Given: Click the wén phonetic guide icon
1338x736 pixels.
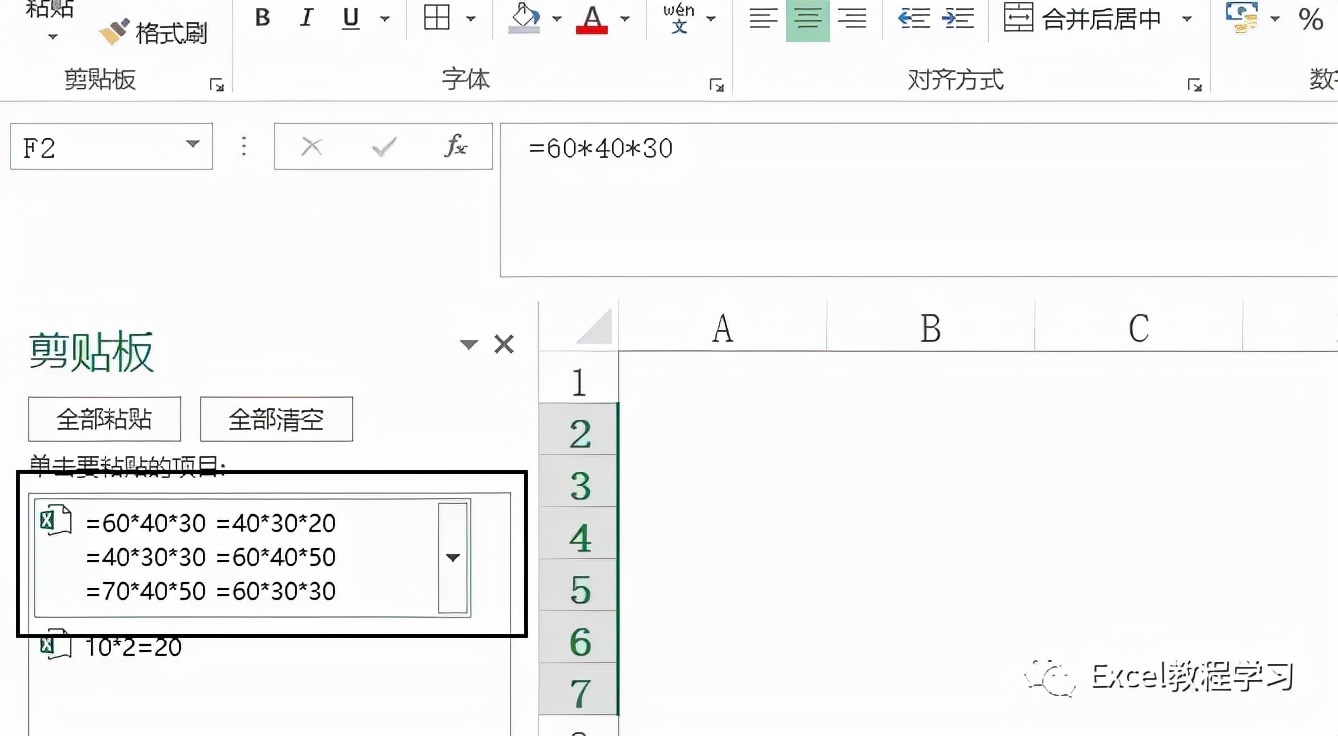Looking at the screenshot, I should tap(679, 17).
